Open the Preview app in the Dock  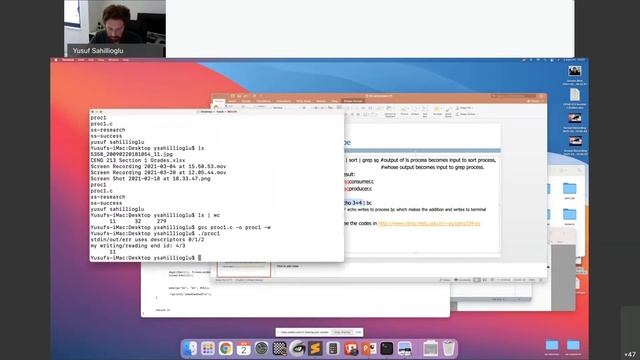click(404, 349)
